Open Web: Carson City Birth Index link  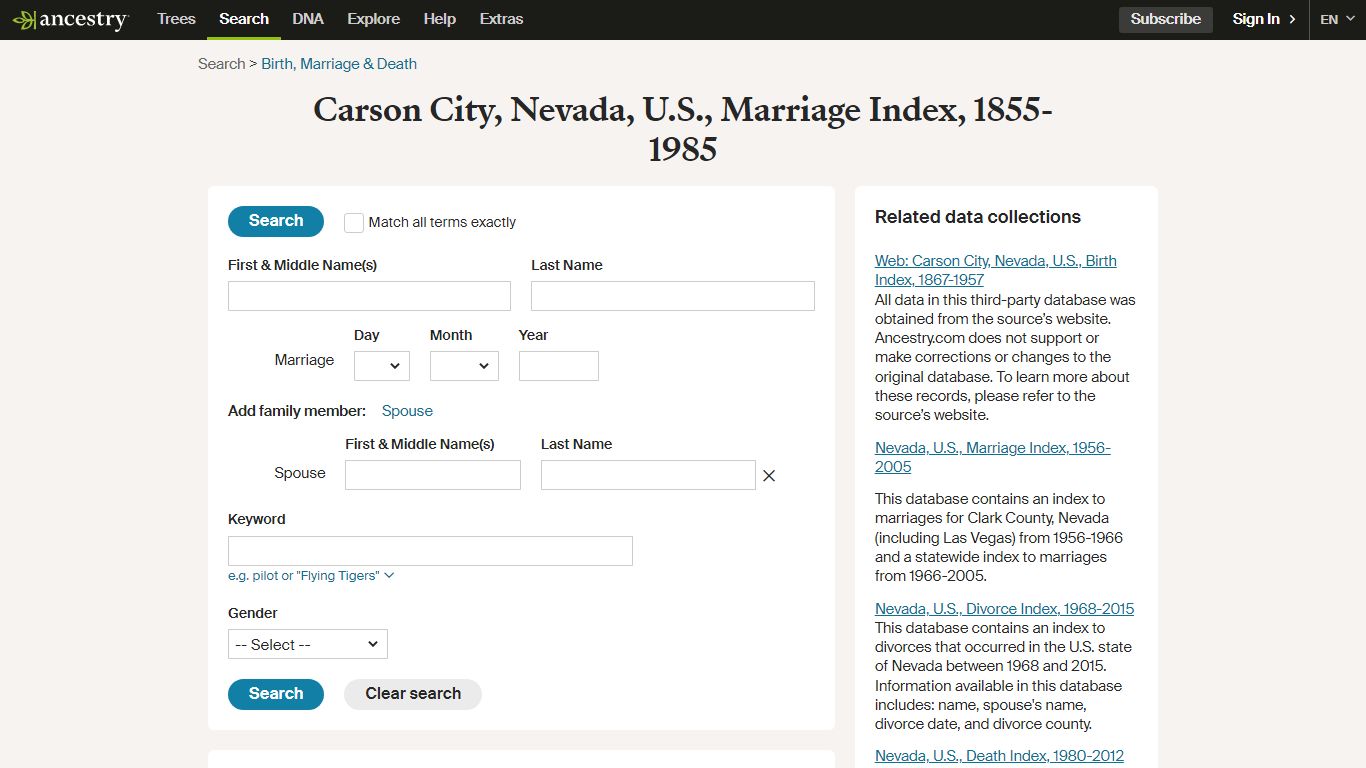point(996,270)
